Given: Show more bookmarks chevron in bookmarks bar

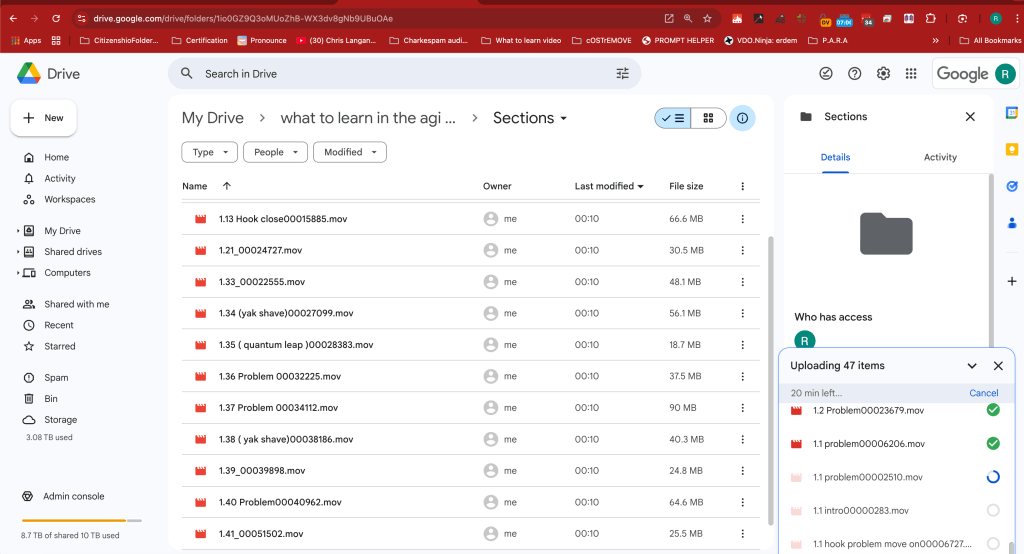Looking at the screenshot, I should pos(935,41).
